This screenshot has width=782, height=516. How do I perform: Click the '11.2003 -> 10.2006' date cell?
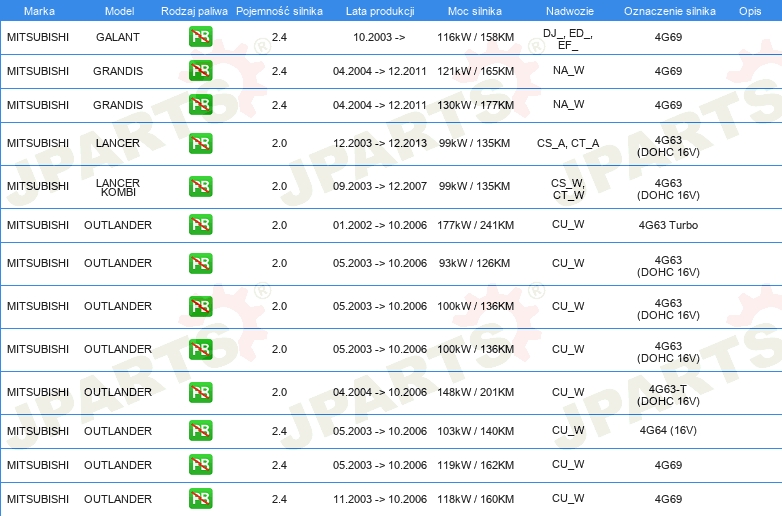(380, 499)
